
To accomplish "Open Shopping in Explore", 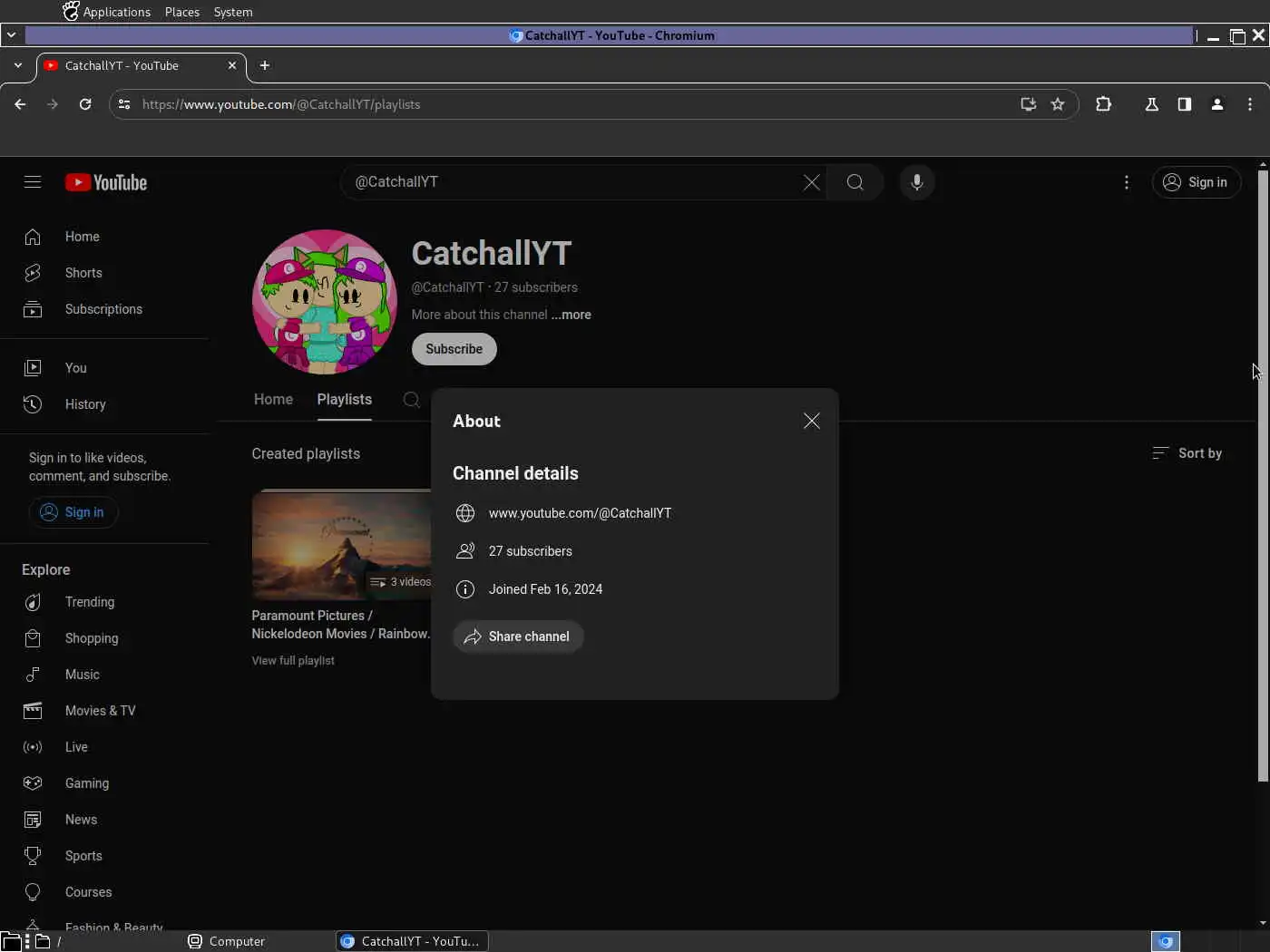I will click(104, 638).
